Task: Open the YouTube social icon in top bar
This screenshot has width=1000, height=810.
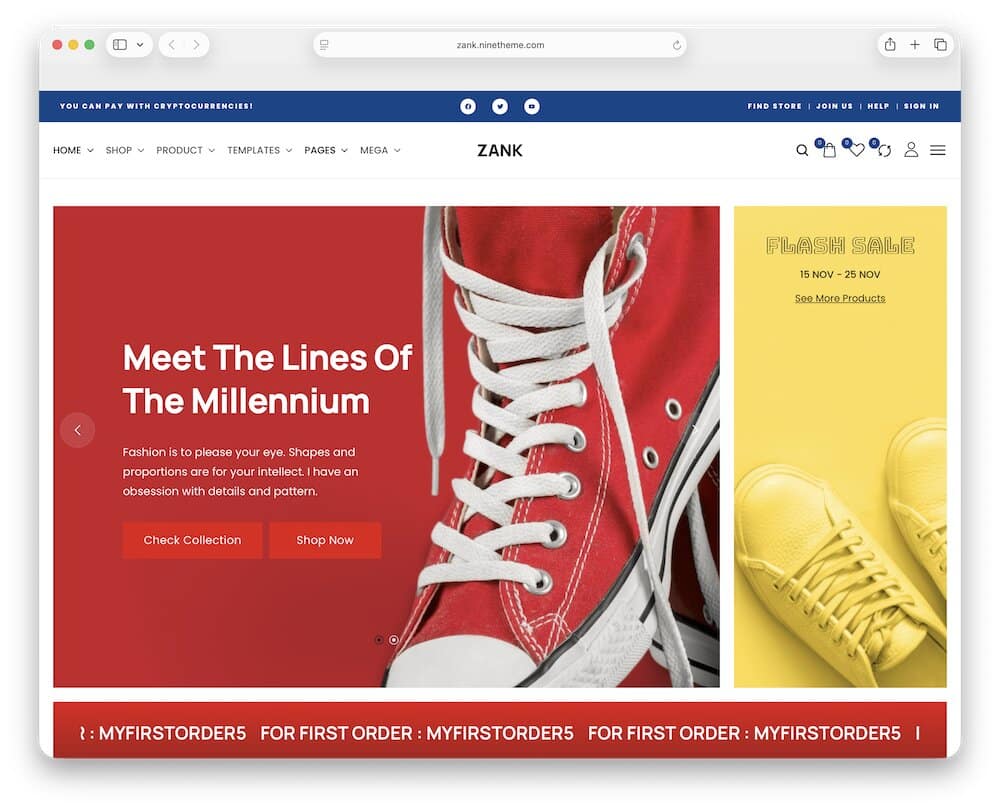Action: point(532,107)
